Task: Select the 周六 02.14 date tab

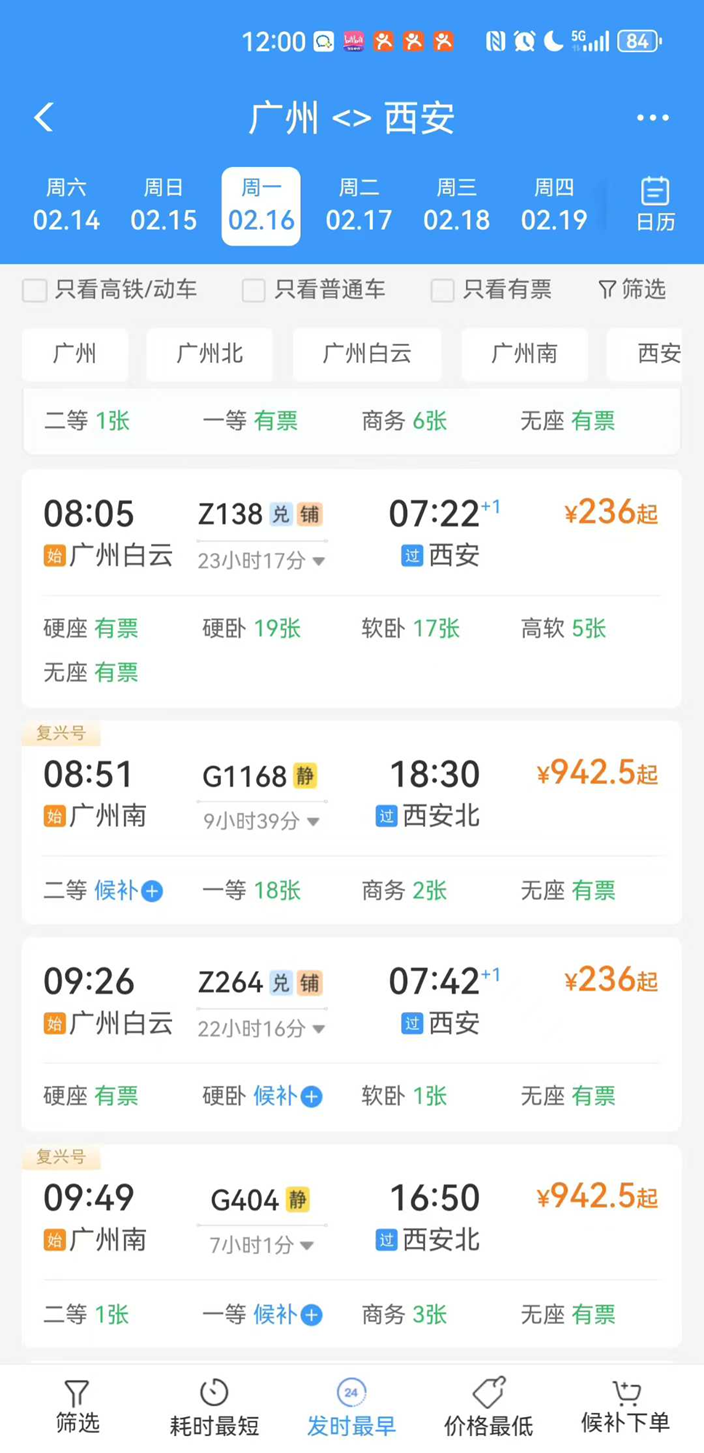Action: [66, 206]
